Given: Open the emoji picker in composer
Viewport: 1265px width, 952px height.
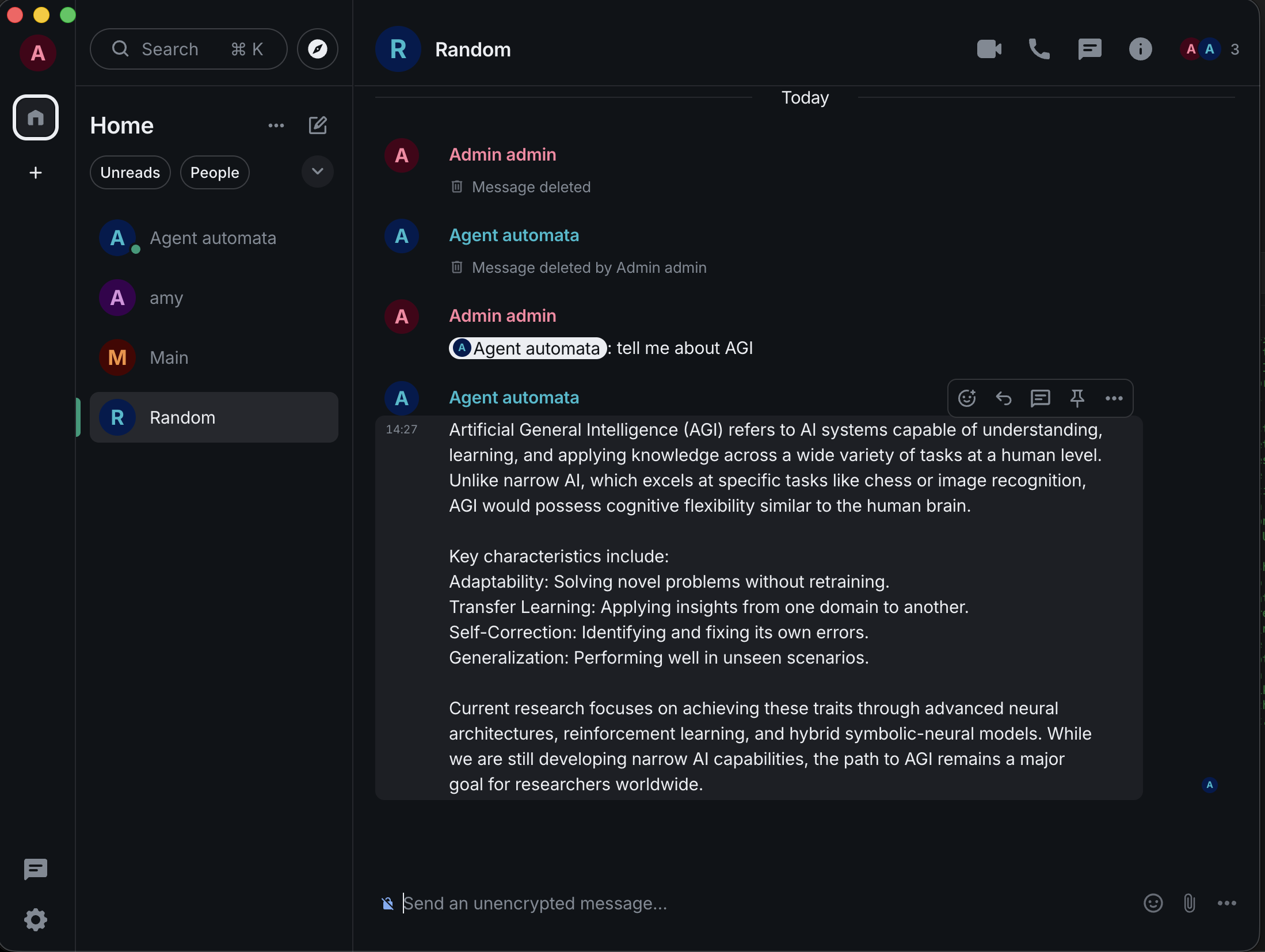Looking at the screenshot, I should (1153, 903).
